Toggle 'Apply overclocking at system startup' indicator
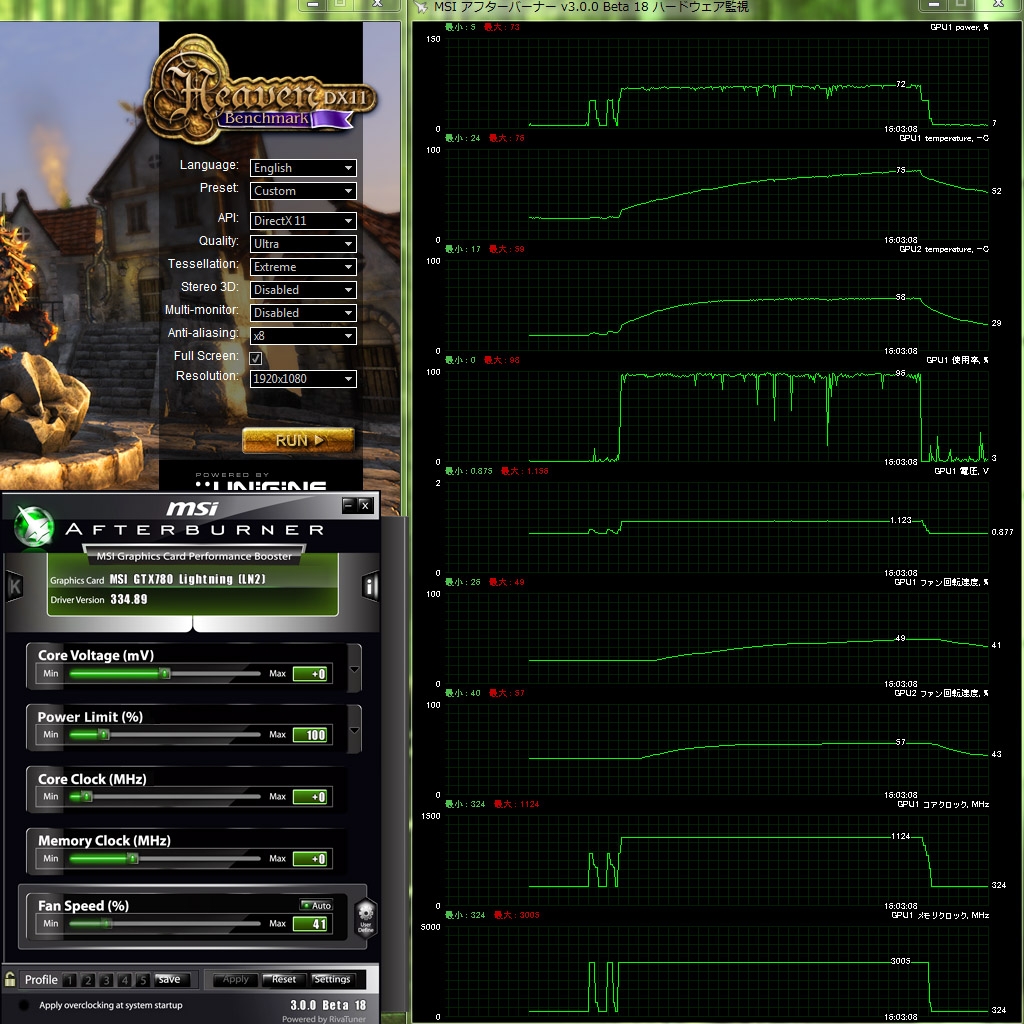Screen dimensions: 1024x1024 point(24,1005)
